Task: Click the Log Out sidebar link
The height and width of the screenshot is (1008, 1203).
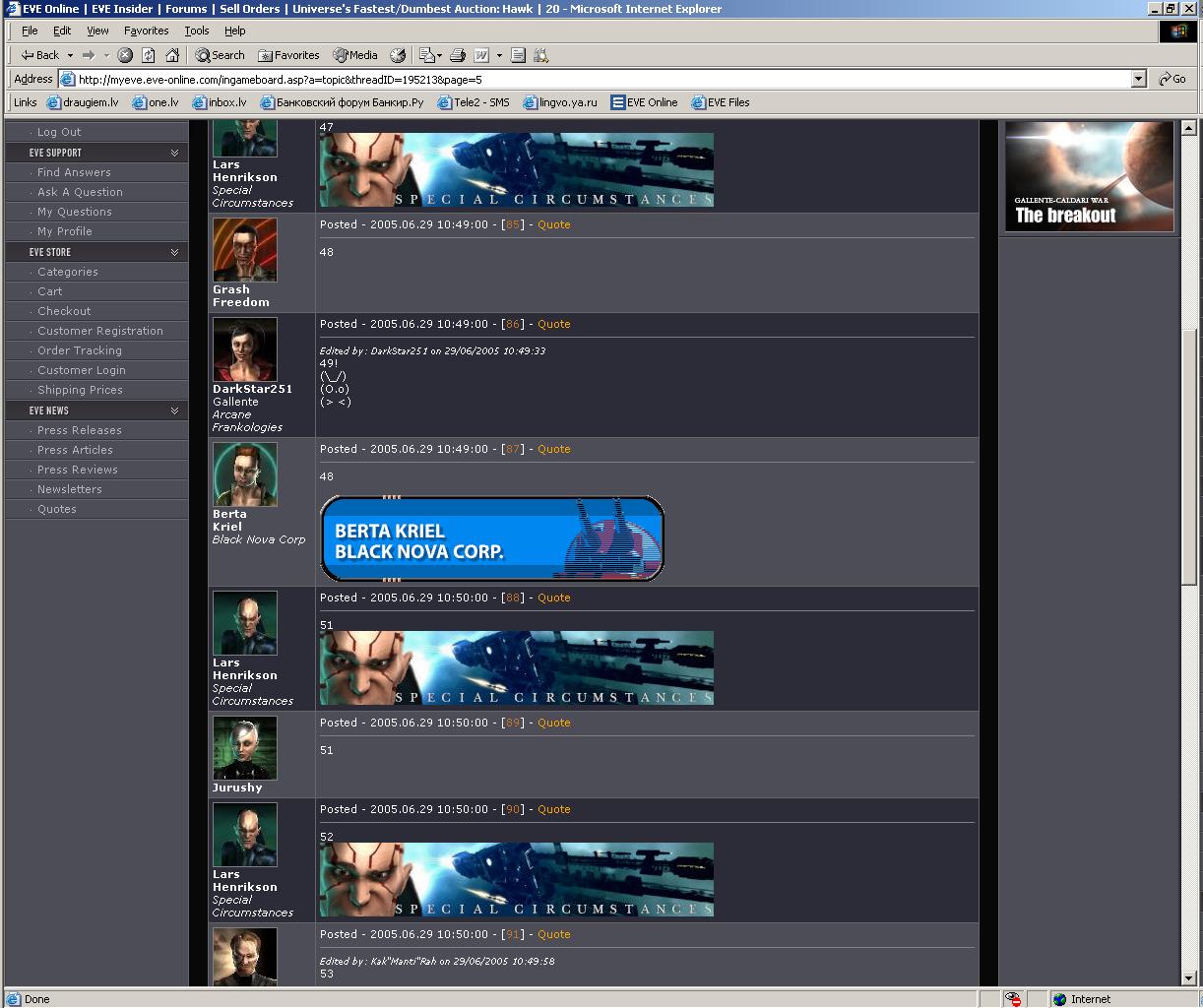Action: click(59, 132)
